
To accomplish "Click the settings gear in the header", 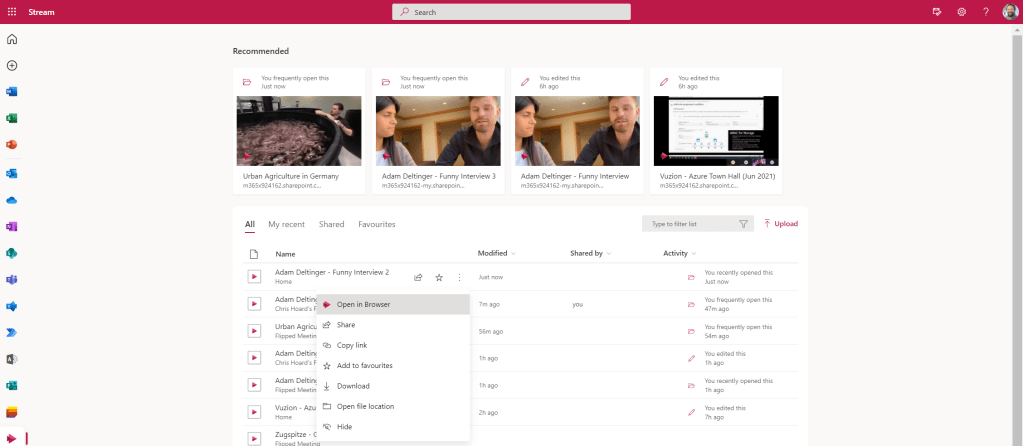I will tap(961, 12).
